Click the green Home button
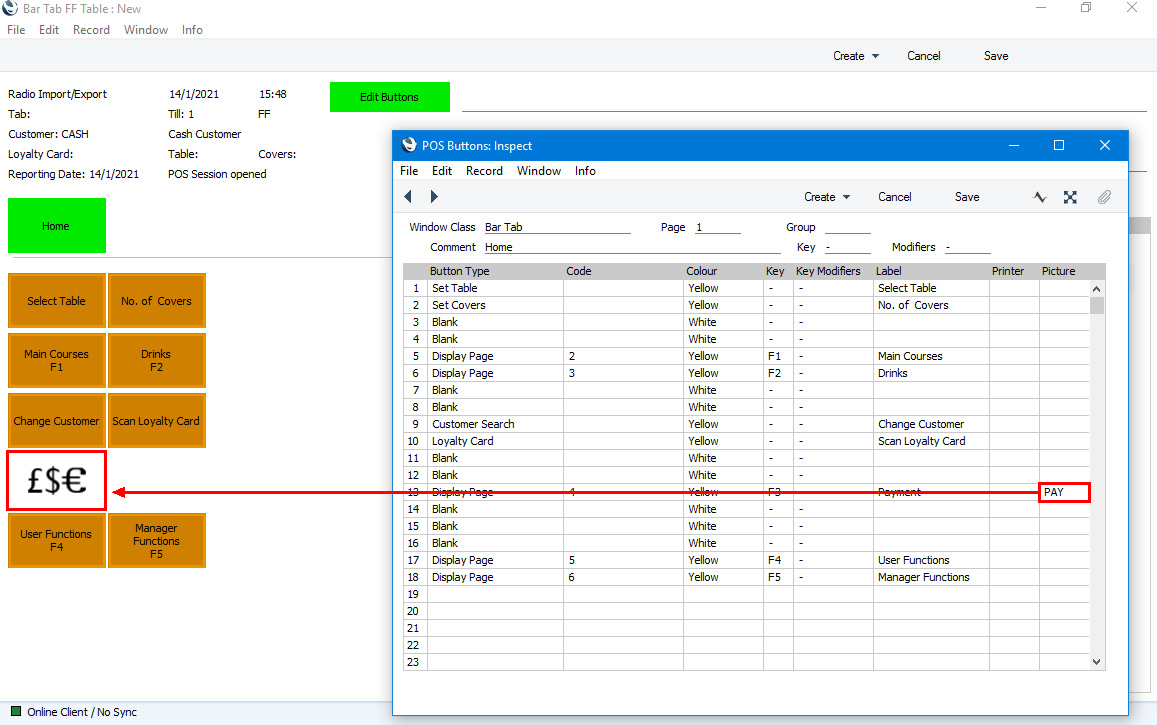The width and height of the screenshot is (1157, 725). click(57, 226)
